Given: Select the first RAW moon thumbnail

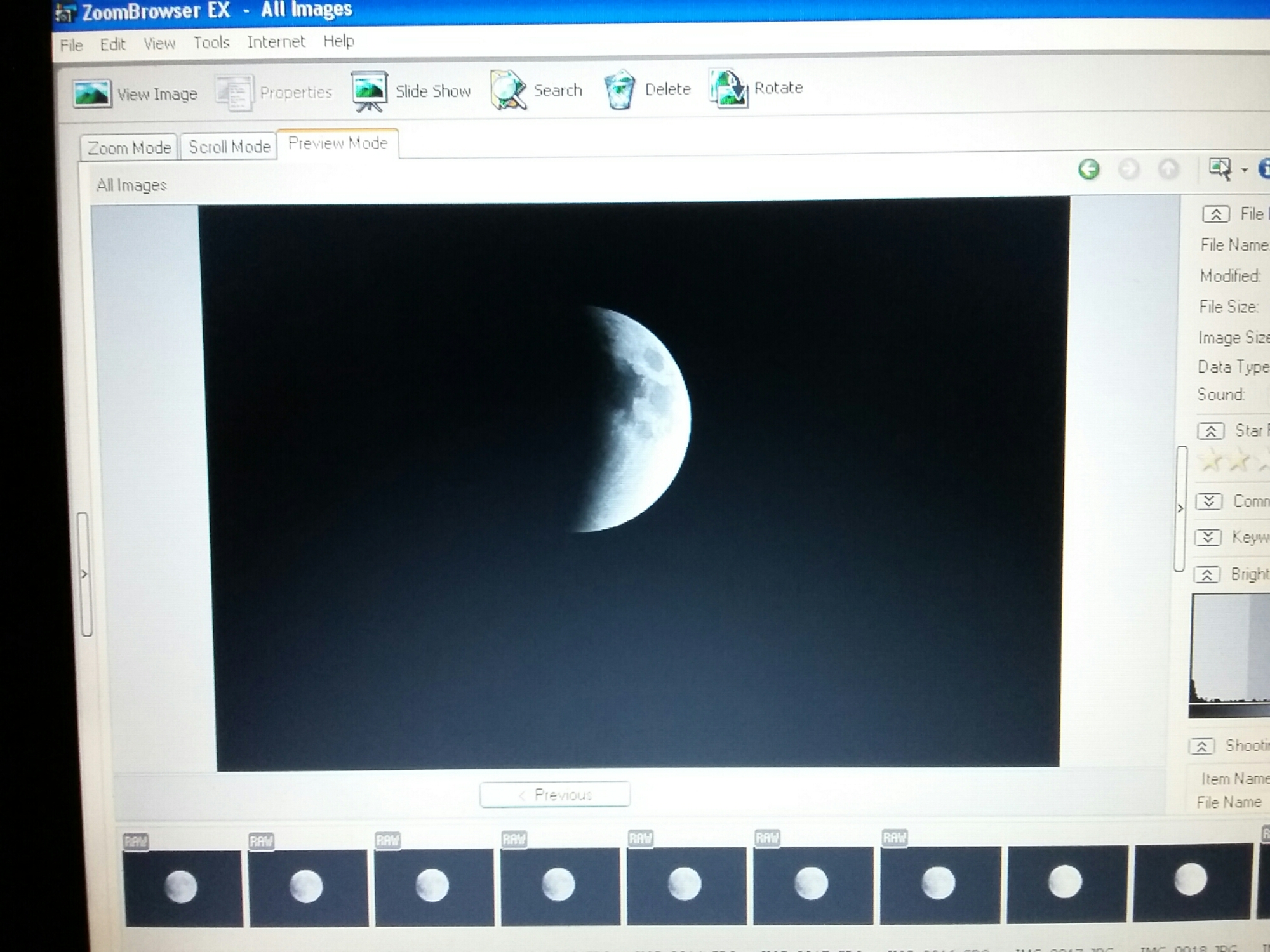Looking at the screenshot, I should tap(183, 887).
